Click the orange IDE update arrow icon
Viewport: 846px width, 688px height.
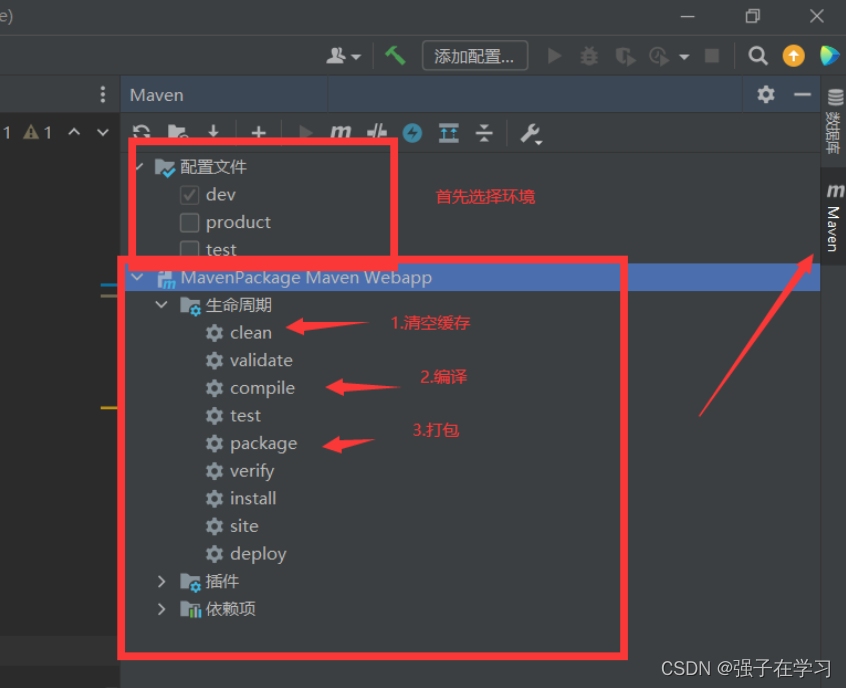(x=793, y=56)
